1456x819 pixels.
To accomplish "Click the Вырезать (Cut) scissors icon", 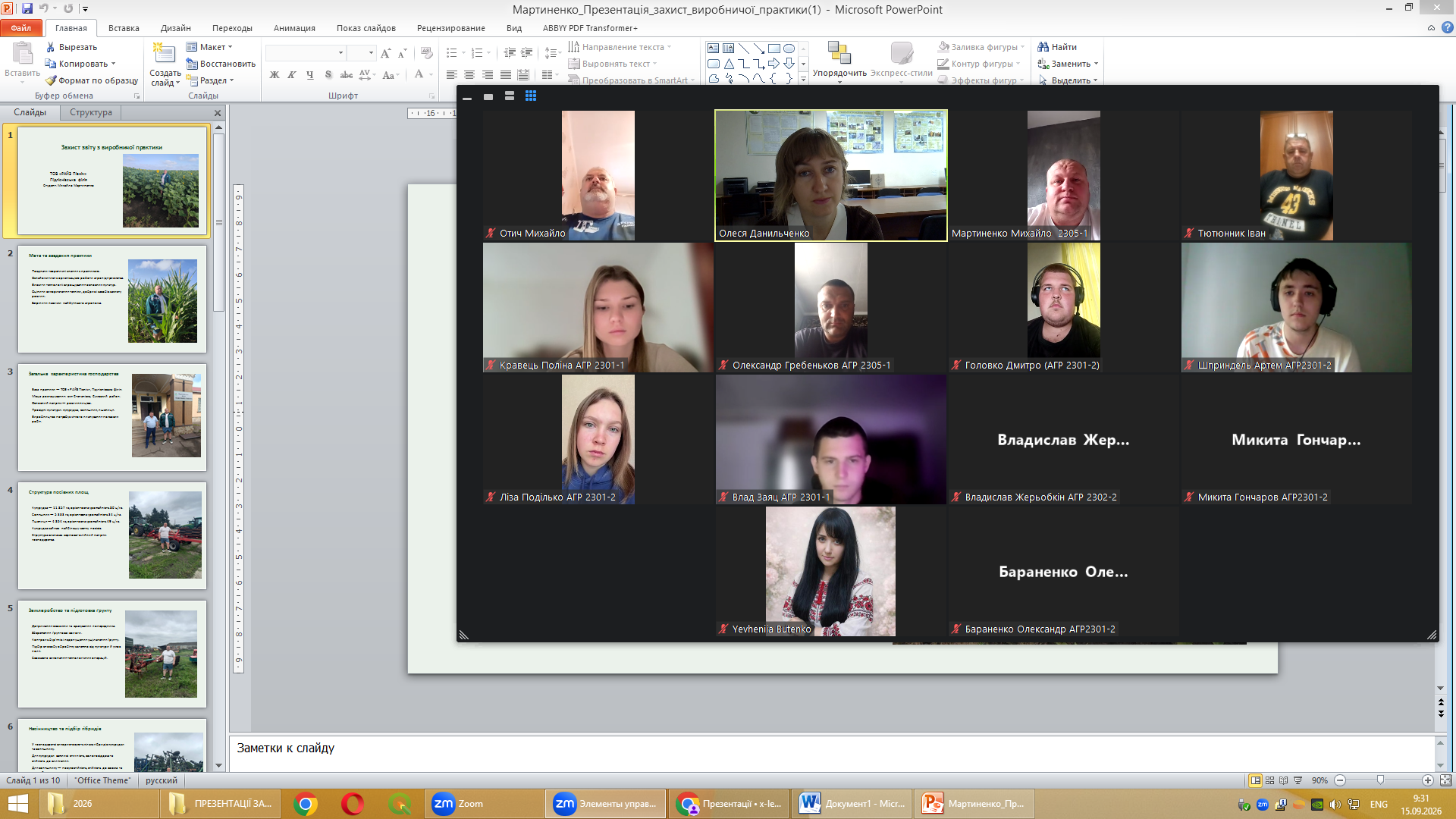I will [x=51, y=47].
